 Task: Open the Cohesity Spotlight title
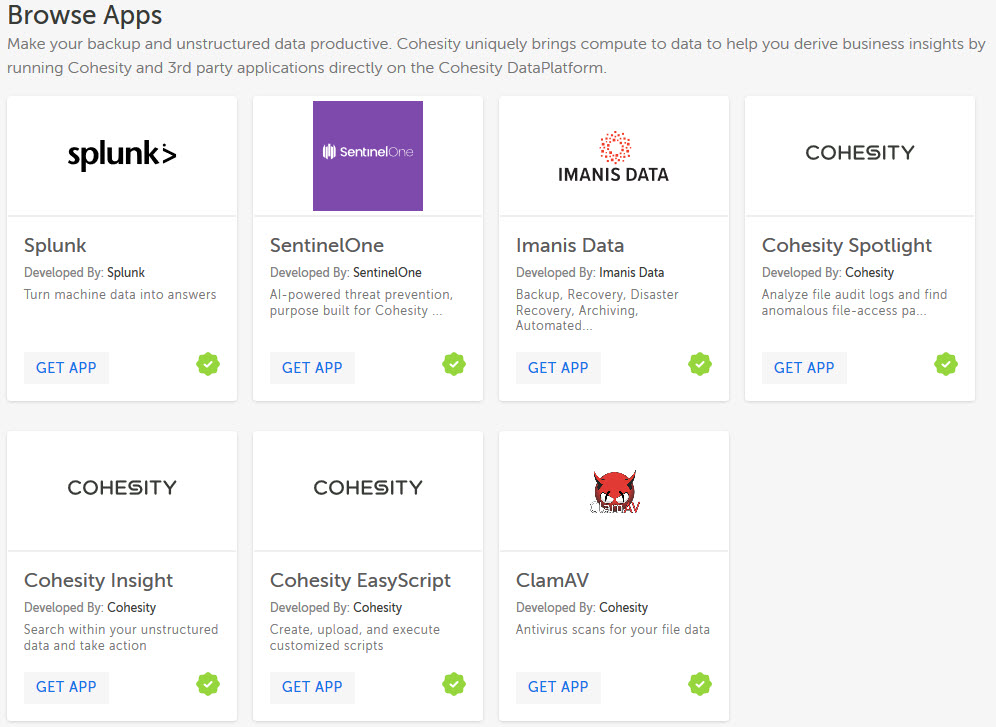[847, 246]
